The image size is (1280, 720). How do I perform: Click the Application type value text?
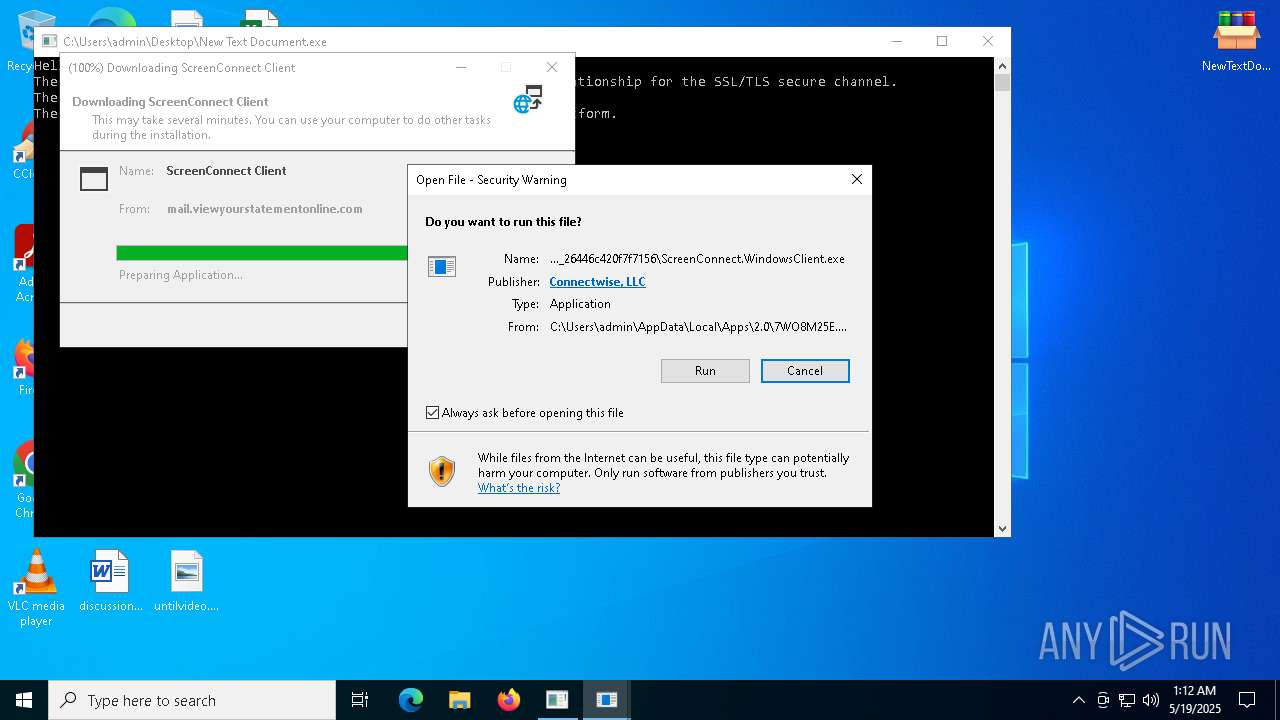pos(580,304)
